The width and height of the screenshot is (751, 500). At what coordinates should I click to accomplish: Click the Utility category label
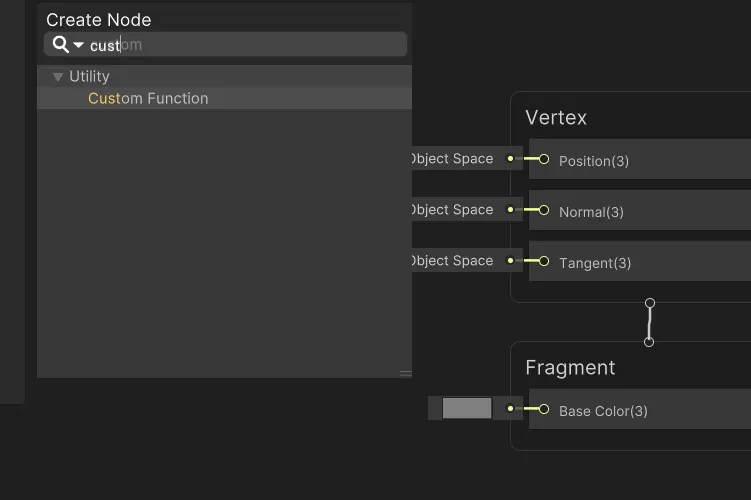click(x=89, y=77)
